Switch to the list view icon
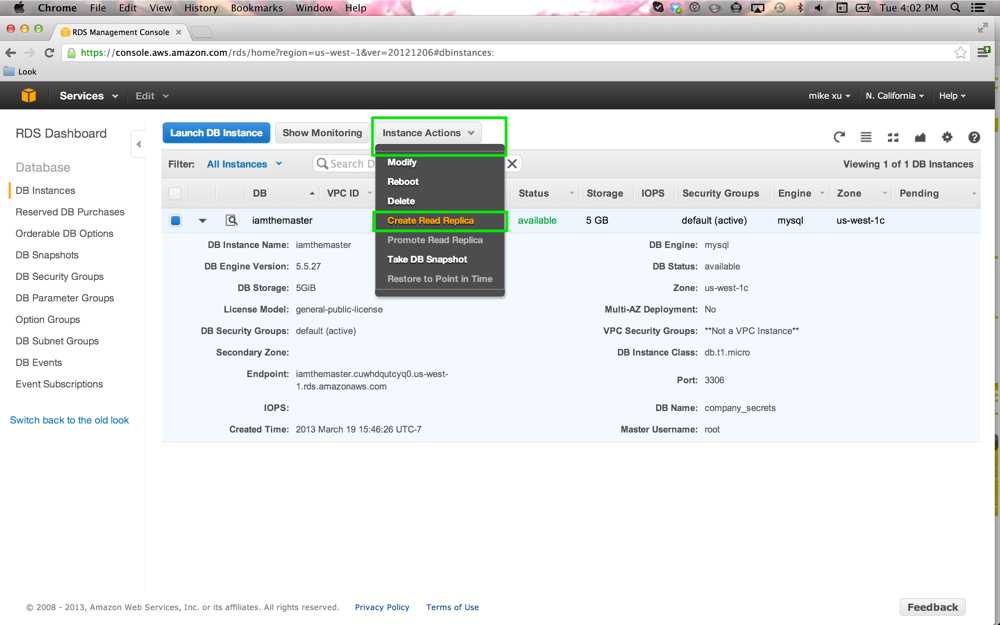 866,137
